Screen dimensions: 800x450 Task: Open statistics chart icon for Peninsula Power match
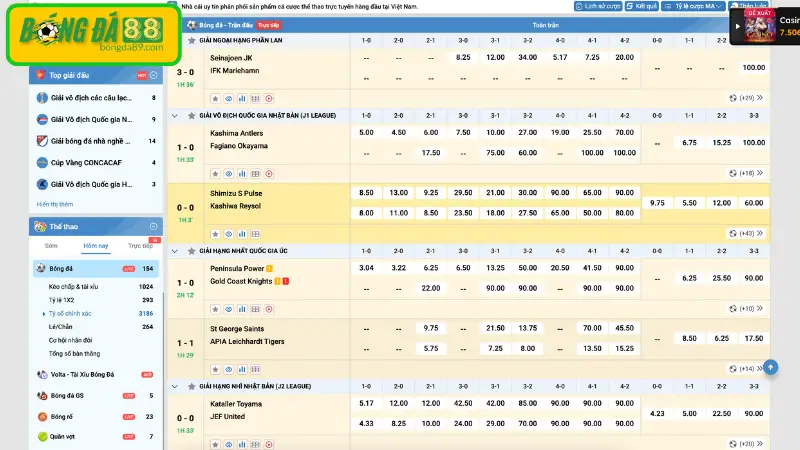tap(242, 309)
